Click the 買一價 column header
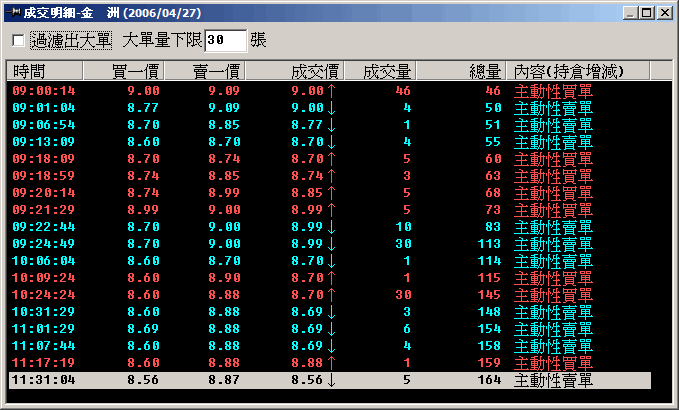679x410 pixels. coord(121,72)
